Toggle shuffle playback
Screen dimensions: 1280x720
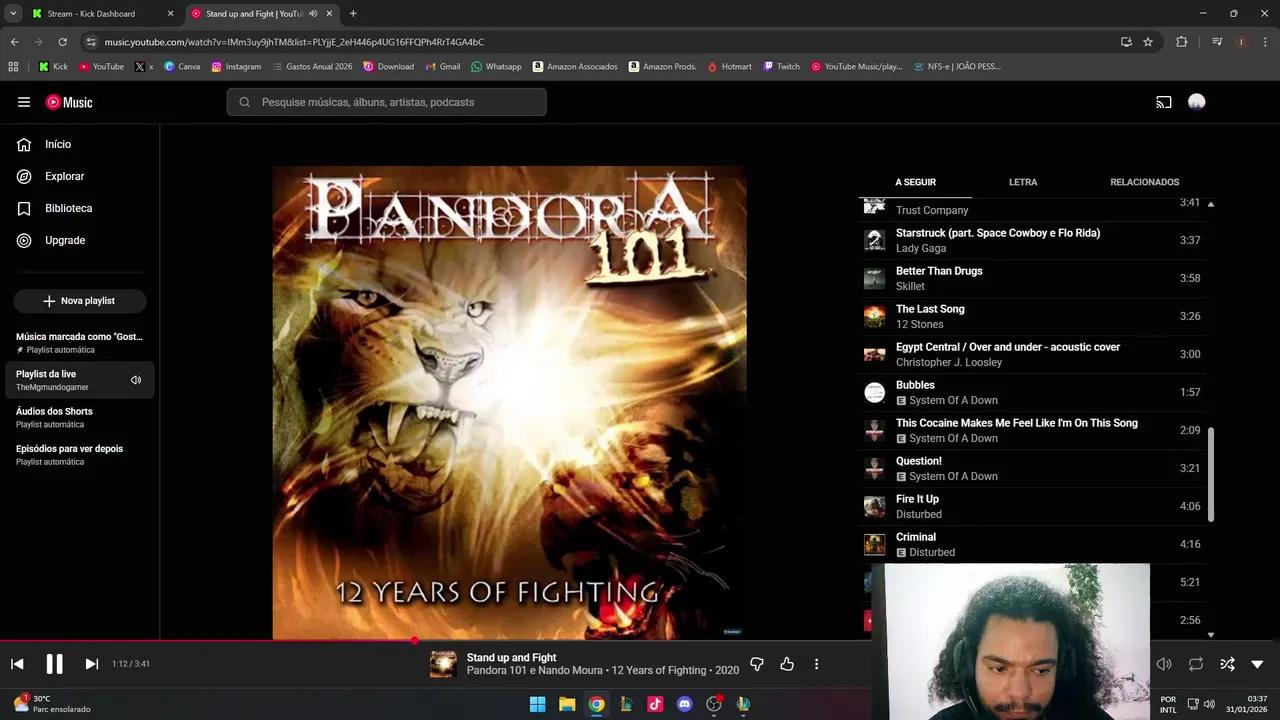coord(1228,663)
